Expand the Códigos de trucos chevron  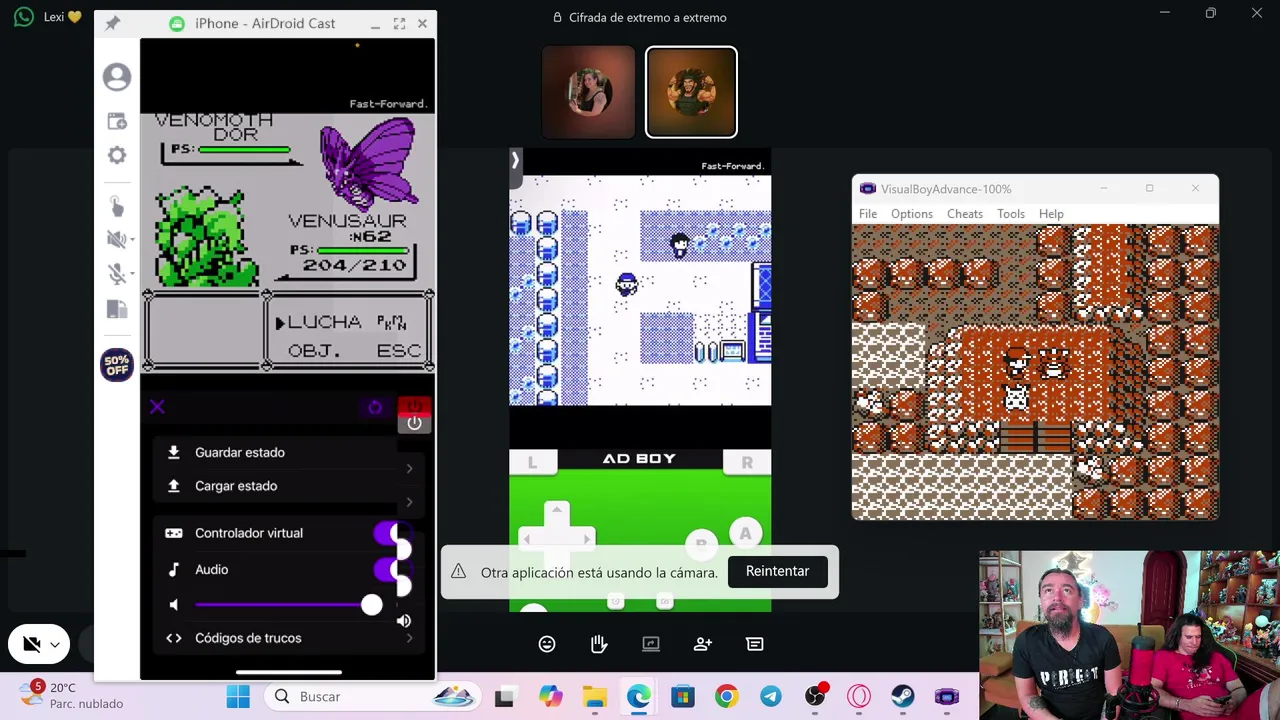(x=409, y=638)
